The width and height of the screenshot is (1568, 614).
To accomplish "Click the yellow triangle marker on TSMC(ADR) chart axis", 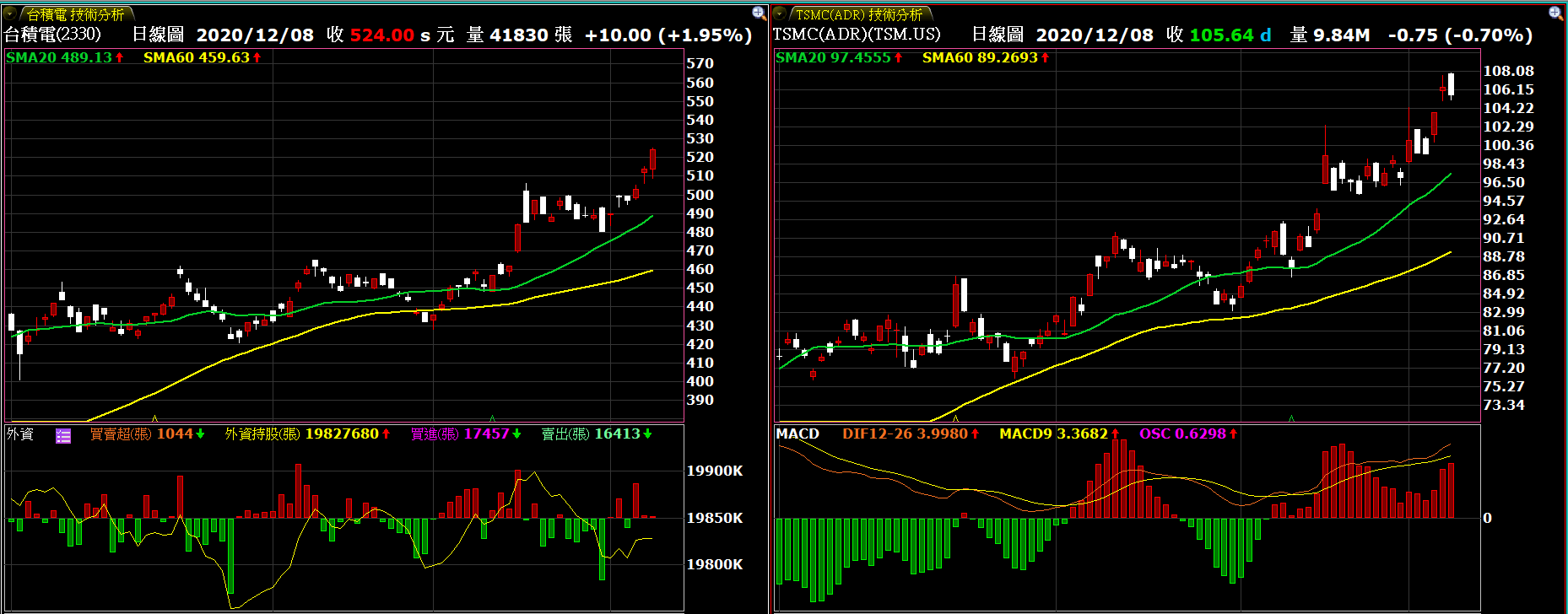I will coord(955,418).
